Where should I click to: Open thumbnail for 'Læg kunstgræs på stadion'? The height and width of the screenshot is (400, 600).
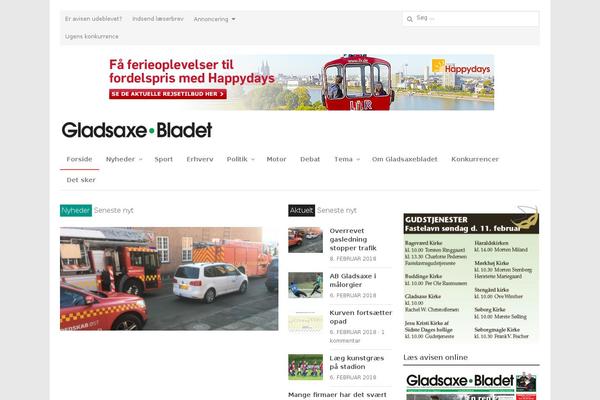tap(305, 367)
